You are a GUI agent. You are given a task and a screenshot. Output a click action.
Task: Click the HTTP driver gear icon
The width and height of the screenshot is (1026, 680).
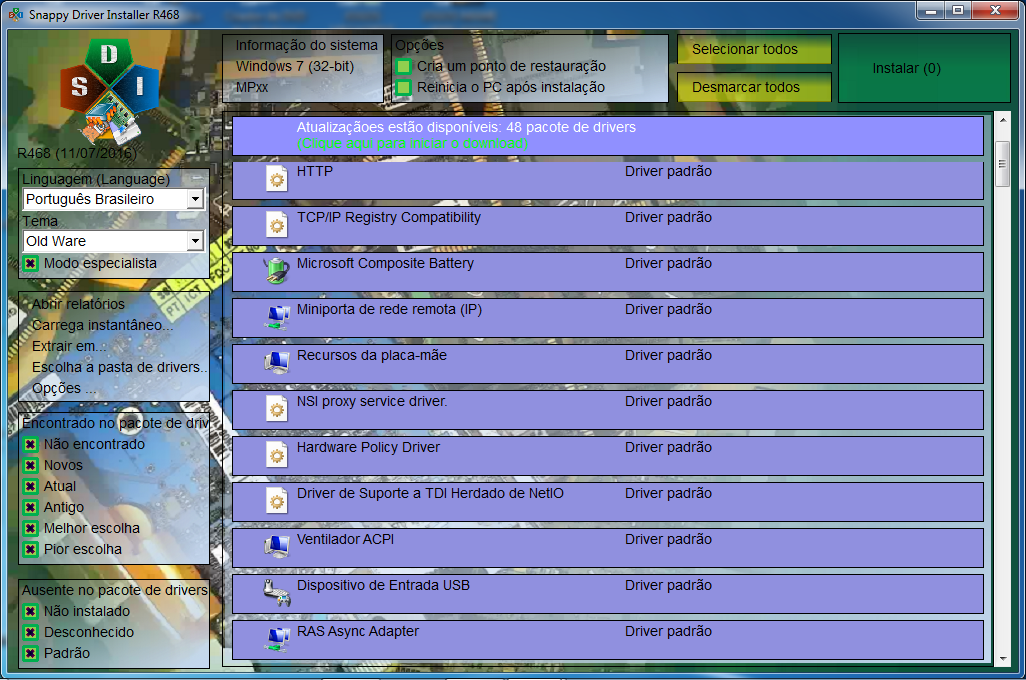coord(277,179)
